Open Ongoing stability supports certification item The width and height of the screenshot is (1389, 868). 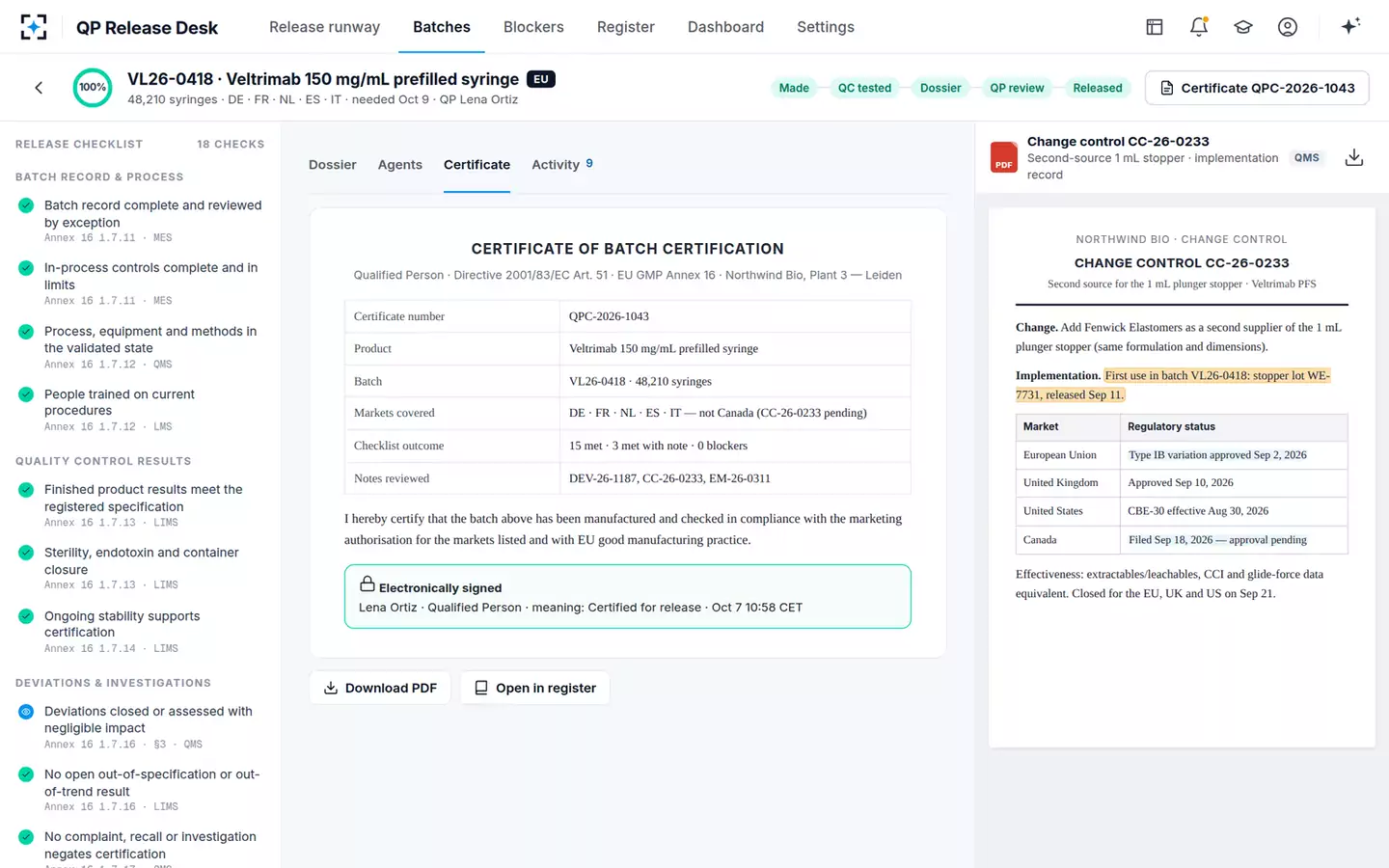click(141, 631)
